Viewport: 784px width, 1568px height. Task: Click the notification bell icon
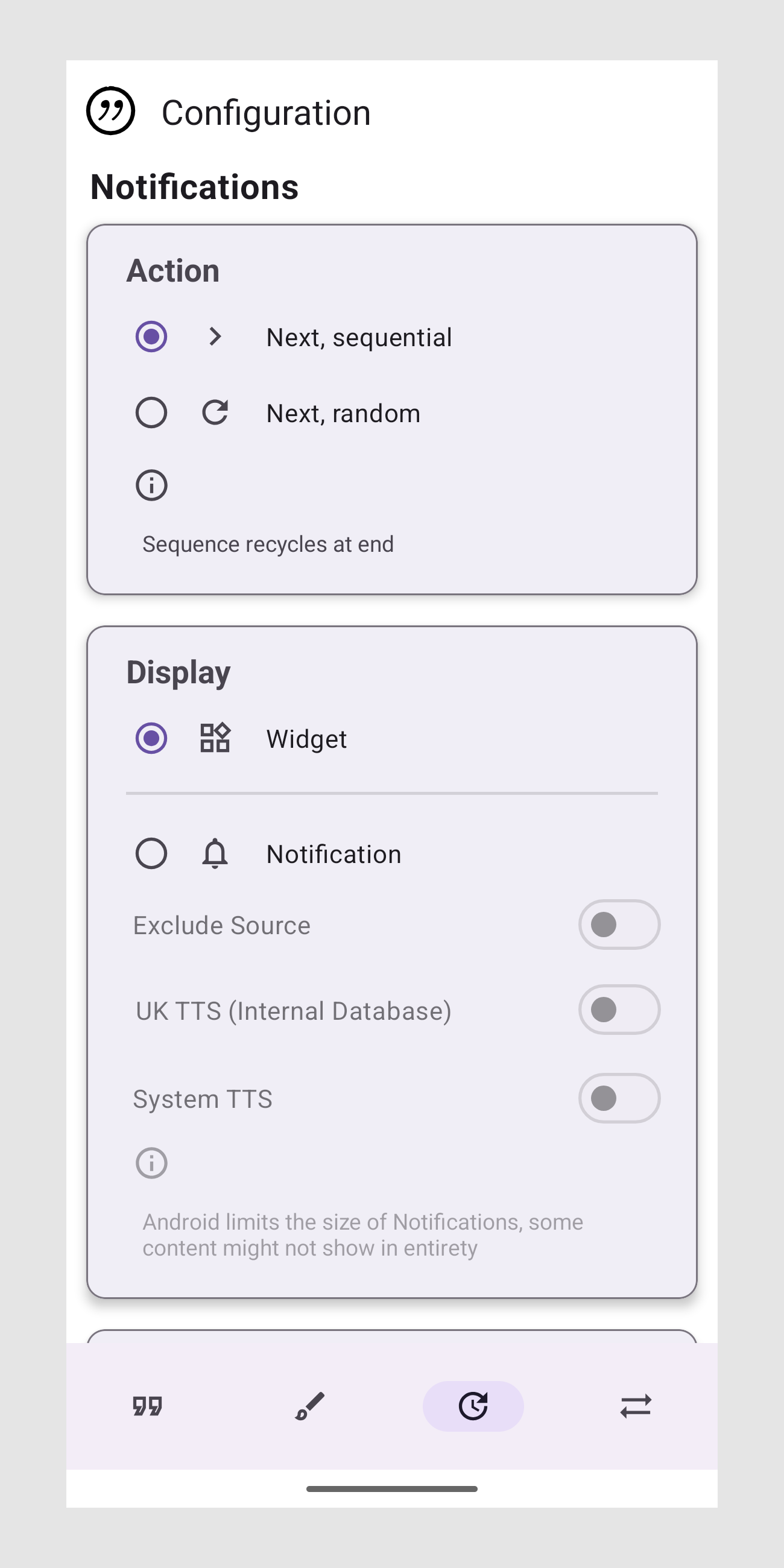click(215, 853)
